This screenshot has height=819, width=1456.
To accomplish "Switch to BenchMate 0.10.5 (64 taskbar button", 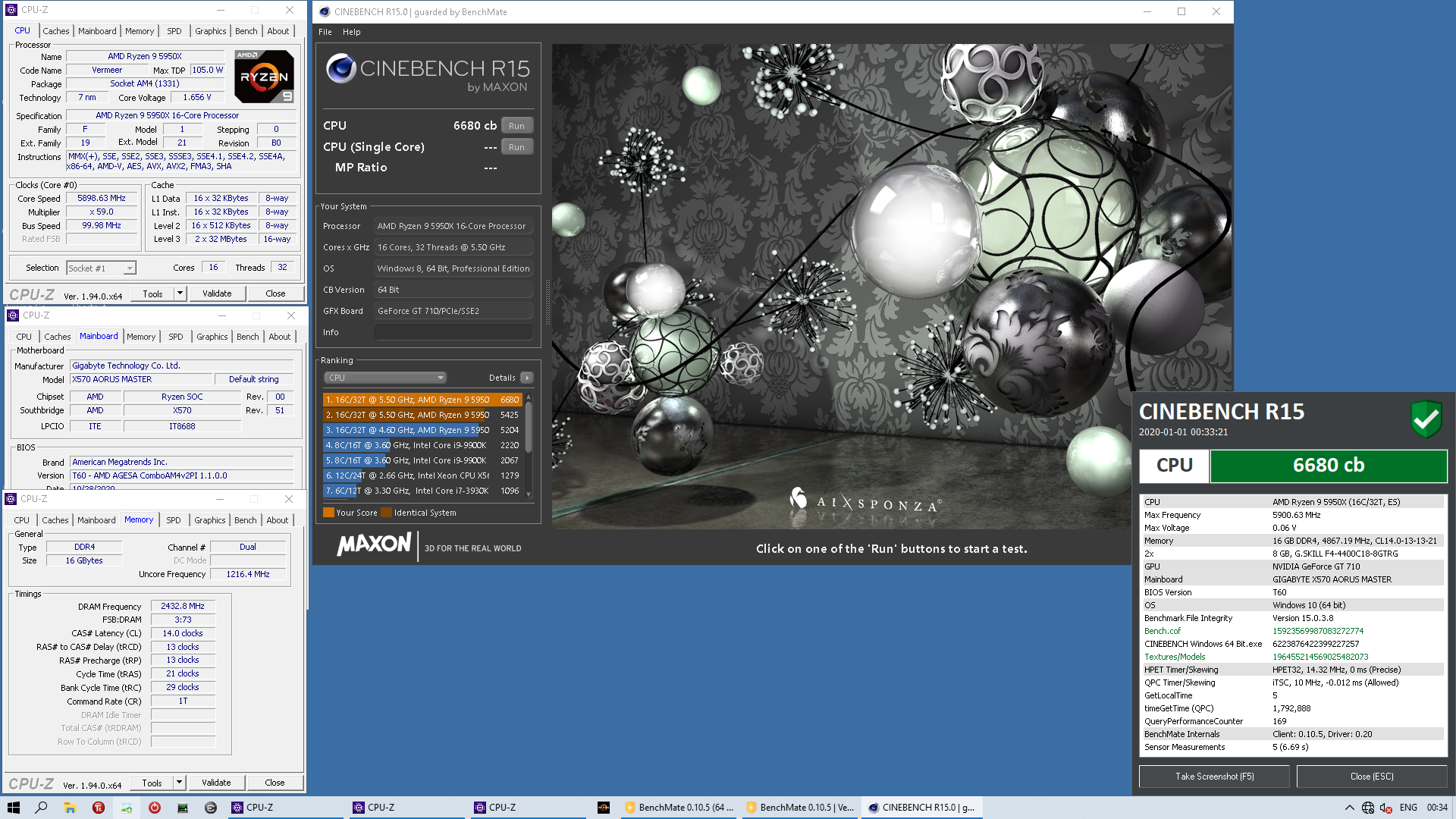I will [x=679, y=808].
